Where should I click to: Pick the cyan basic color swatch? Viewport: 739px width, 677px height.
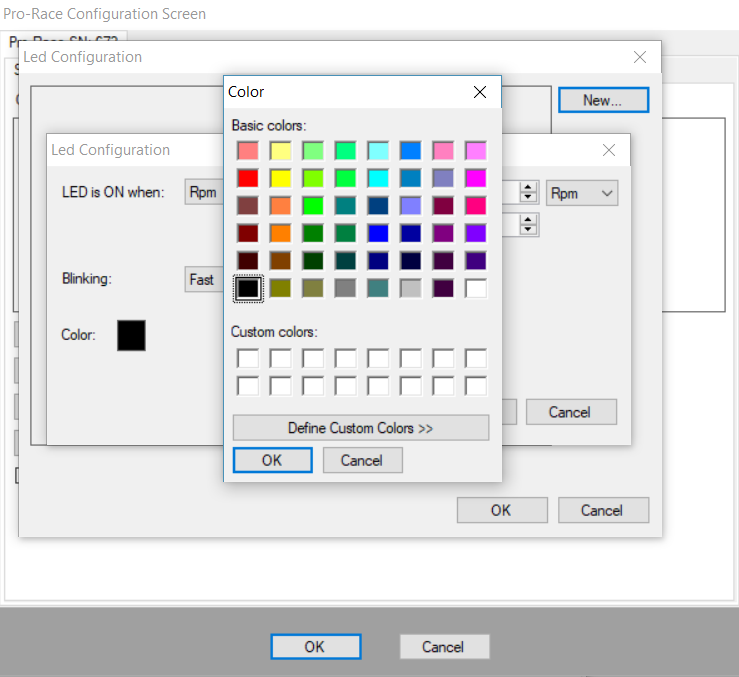tap(378, 178)
